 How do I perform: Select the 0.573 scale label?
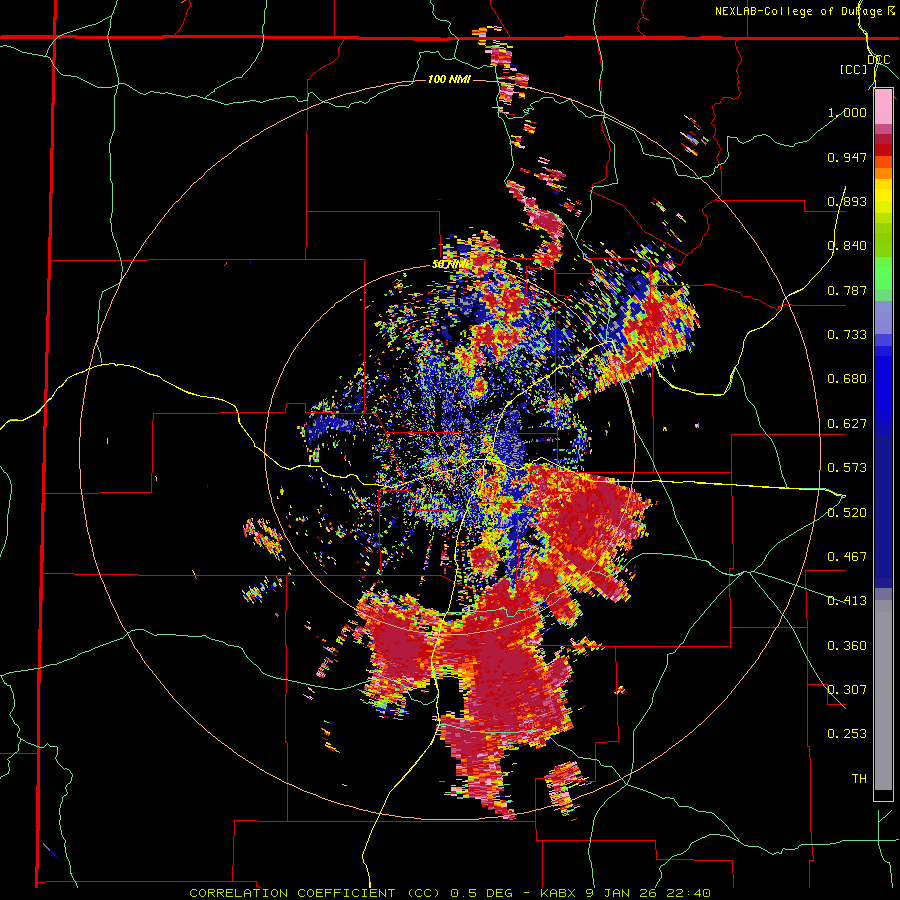[x=847, y=468]
